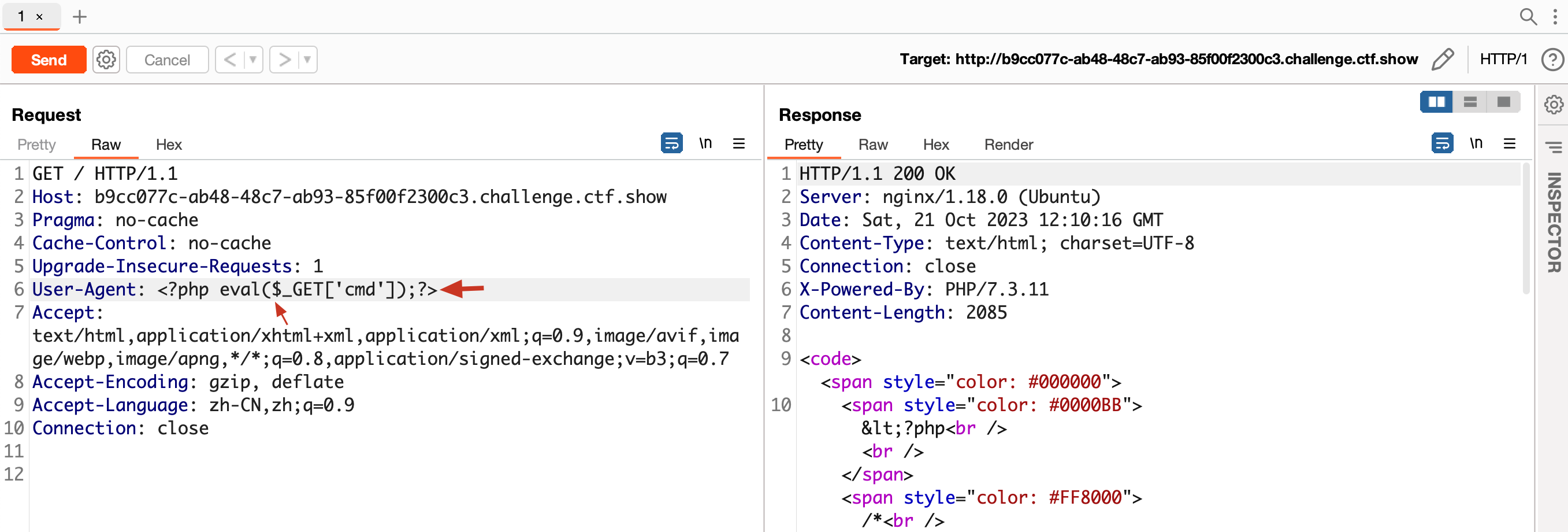This screenshot has height=532, width=1568.
Task: Go to previous request in history
Action: [x=229, y=60]
